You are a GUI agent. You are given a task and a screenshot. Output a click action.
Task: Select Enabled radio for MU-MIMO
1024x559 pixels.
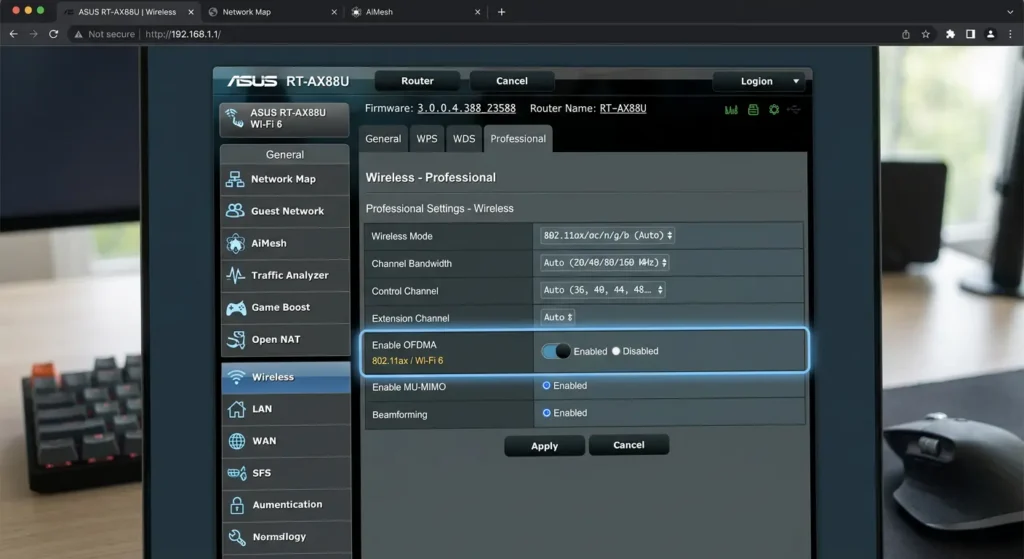(x=547, y=386)
